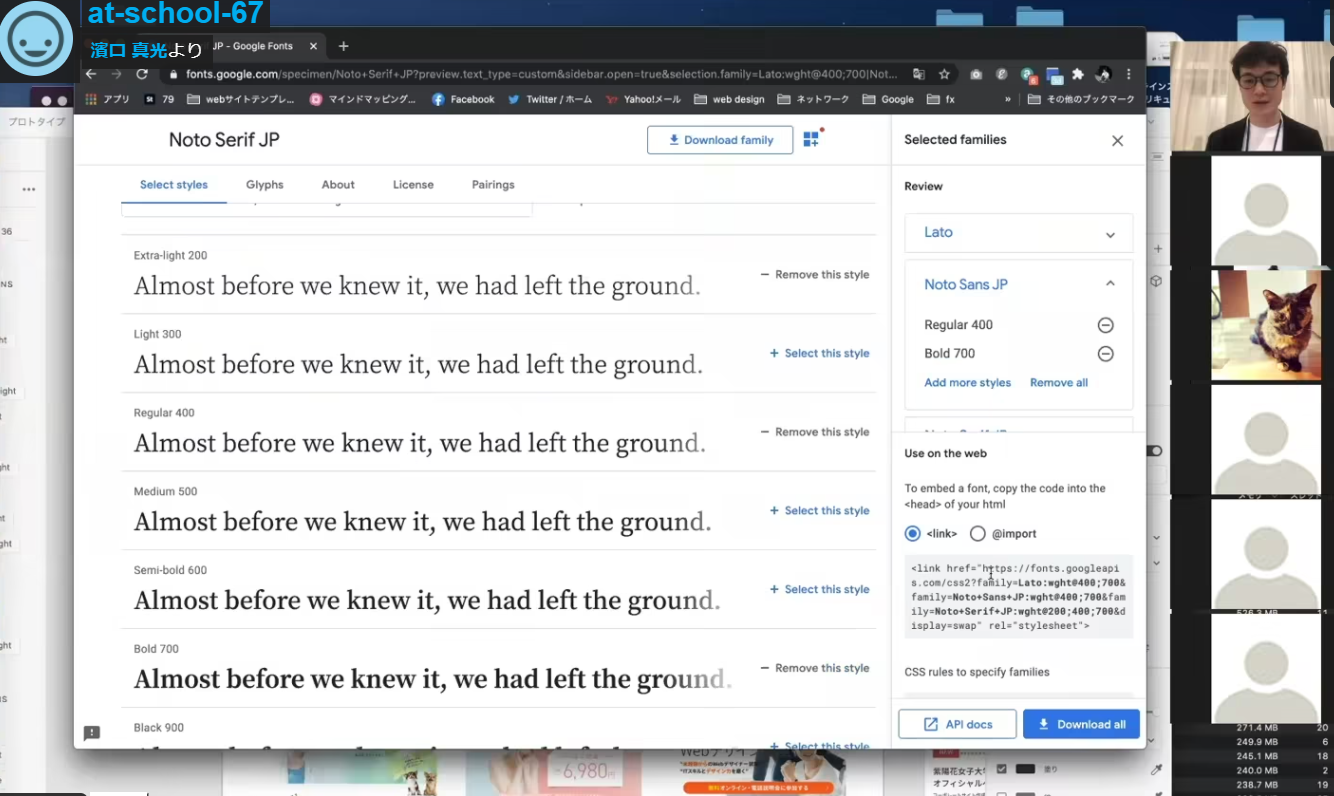Click the "CSS rules to specify families" label
Image resolution: width=1334 pixels, height=796 pixels.
pos(977,672)
